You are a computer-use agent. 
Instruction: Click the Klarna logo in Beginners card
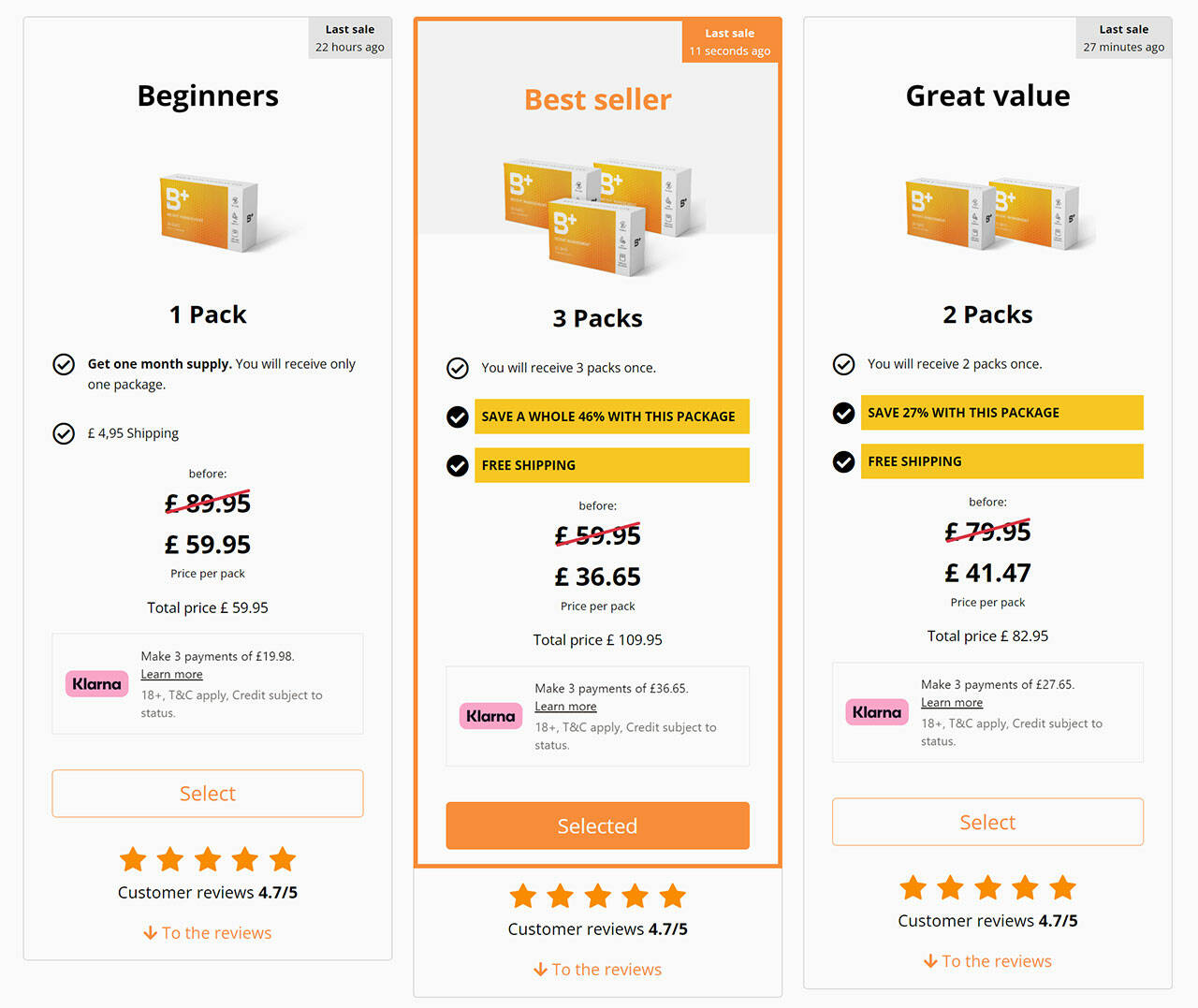pos(97,684)
